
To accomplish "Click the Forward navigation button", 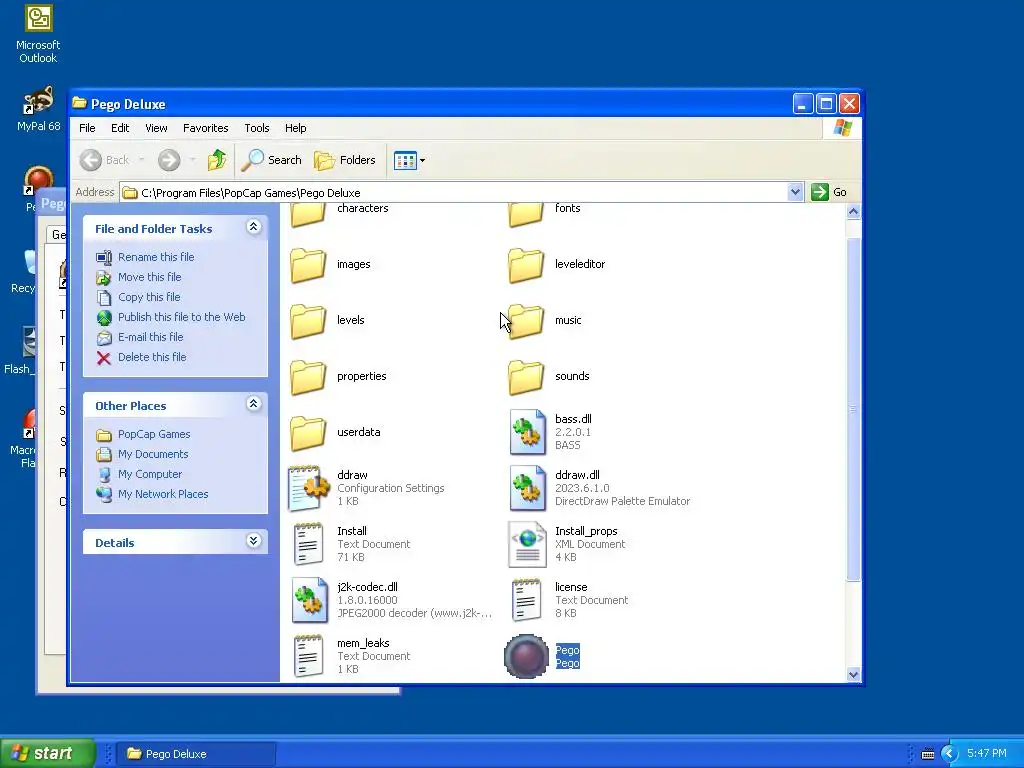I will tap(168, 160).
